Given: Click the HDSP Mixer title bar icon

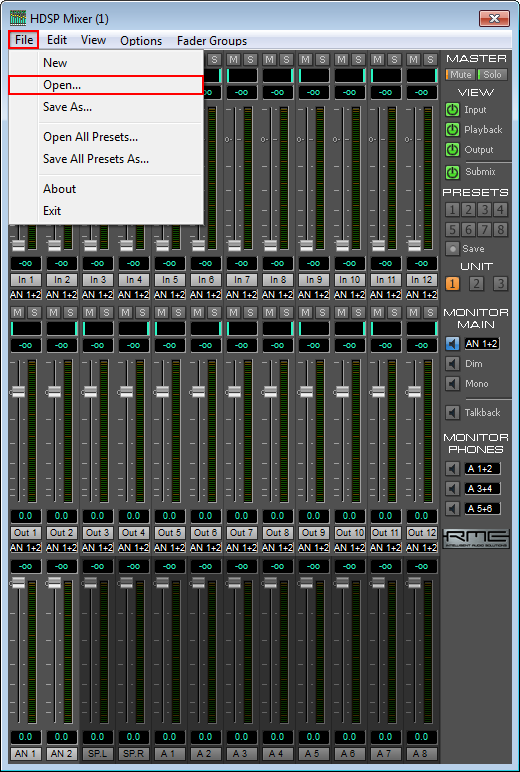Looking at the screenshot, I should point(18,19).
